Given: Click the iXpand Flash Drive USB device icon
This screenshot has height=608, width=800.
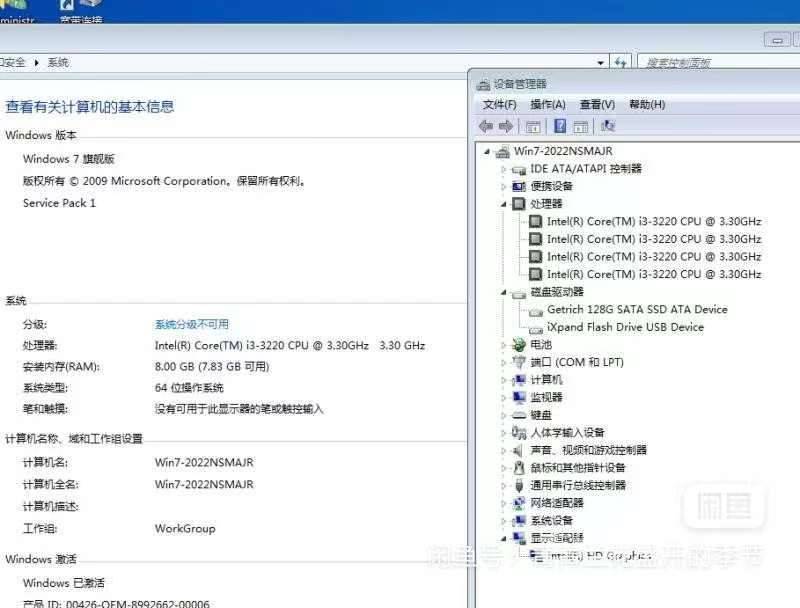Looking at the screenshot, I should (536, 329).
